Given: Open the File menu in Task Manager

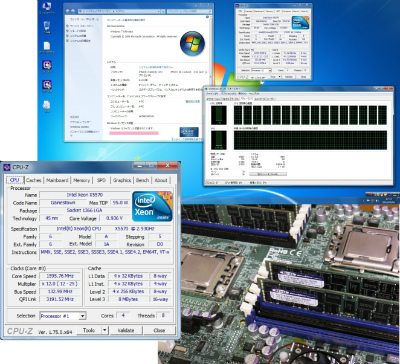Looking at the screenshot, I should click(x=211, y=94).
